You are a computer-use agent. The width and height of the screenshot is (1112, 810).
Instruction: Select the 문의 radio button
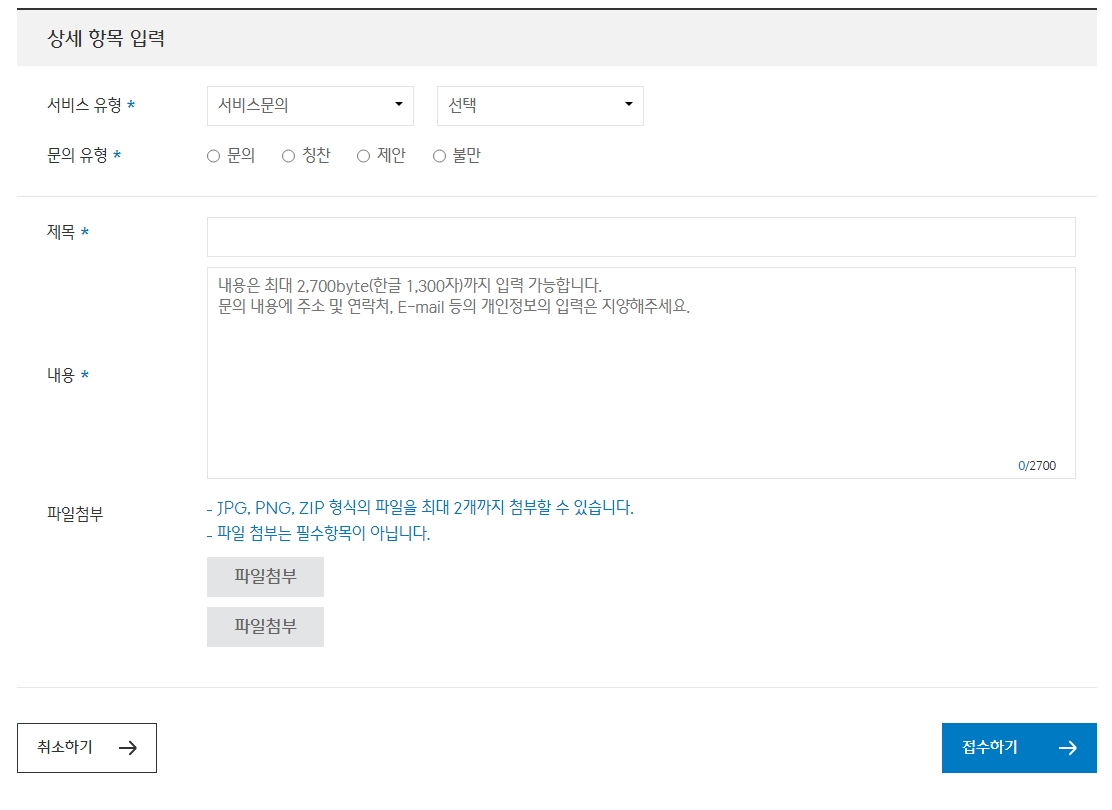212,155
